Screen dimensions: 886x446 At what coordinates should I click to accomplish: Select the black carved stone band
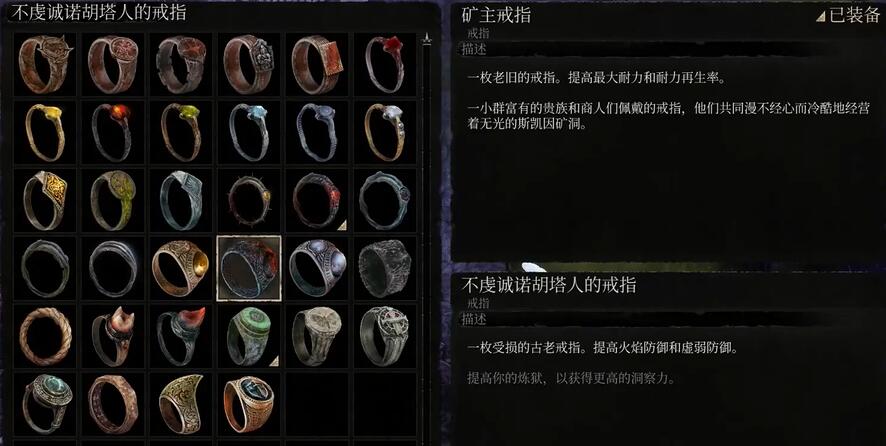point(385,268)
